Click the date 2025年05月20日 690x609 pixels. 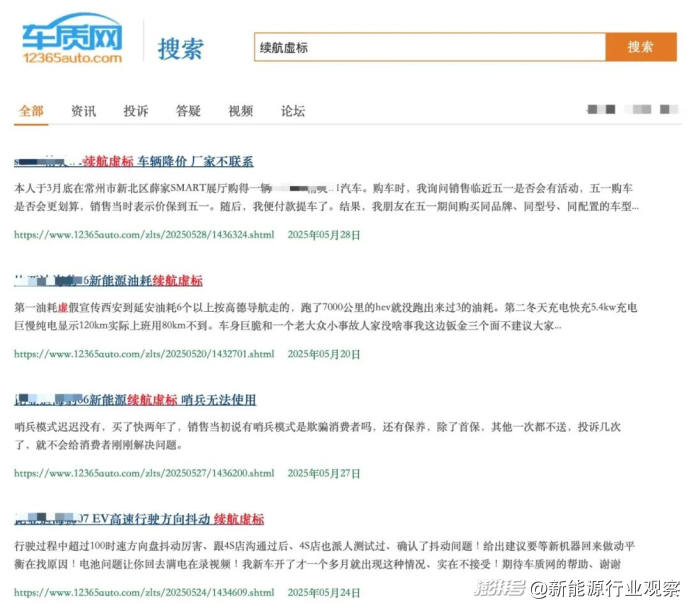click(x=324, y=354)
